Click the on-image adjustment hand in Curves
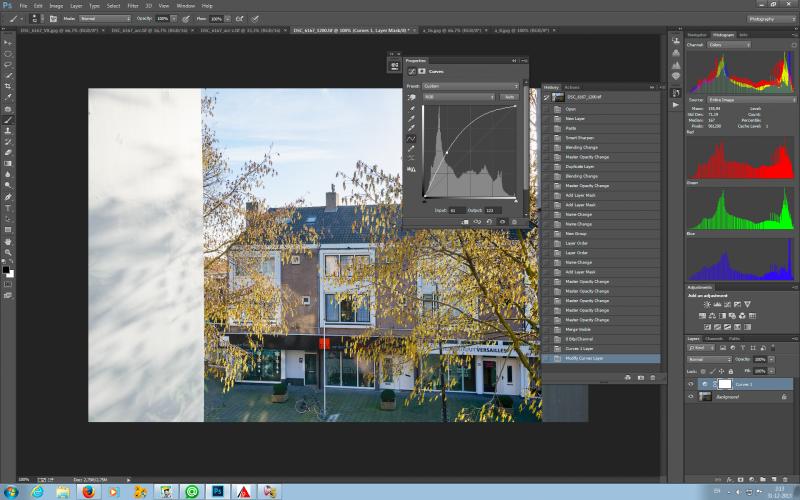This screenshot has width=800, height=500. (411, 97)
